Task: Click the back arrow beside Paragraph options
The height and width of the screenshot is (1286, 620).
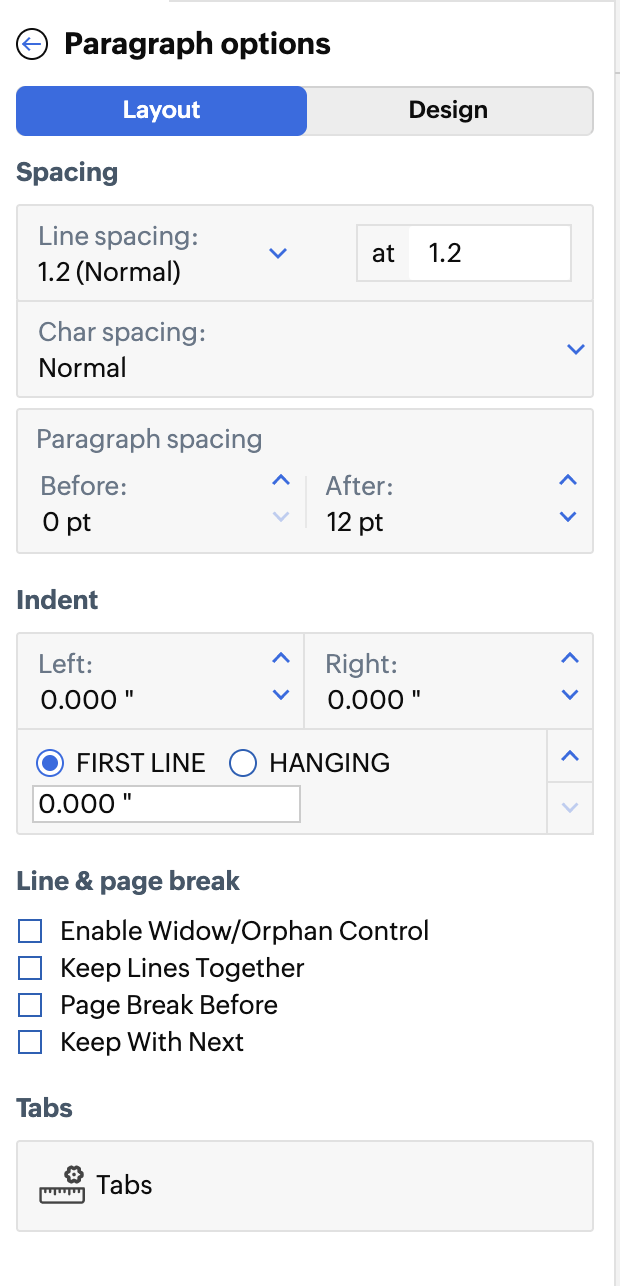Action: [x=33, y=44]
